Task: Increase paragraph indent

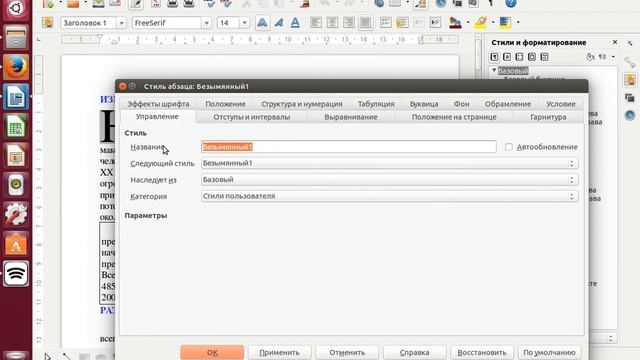Action: pos(436,22)
